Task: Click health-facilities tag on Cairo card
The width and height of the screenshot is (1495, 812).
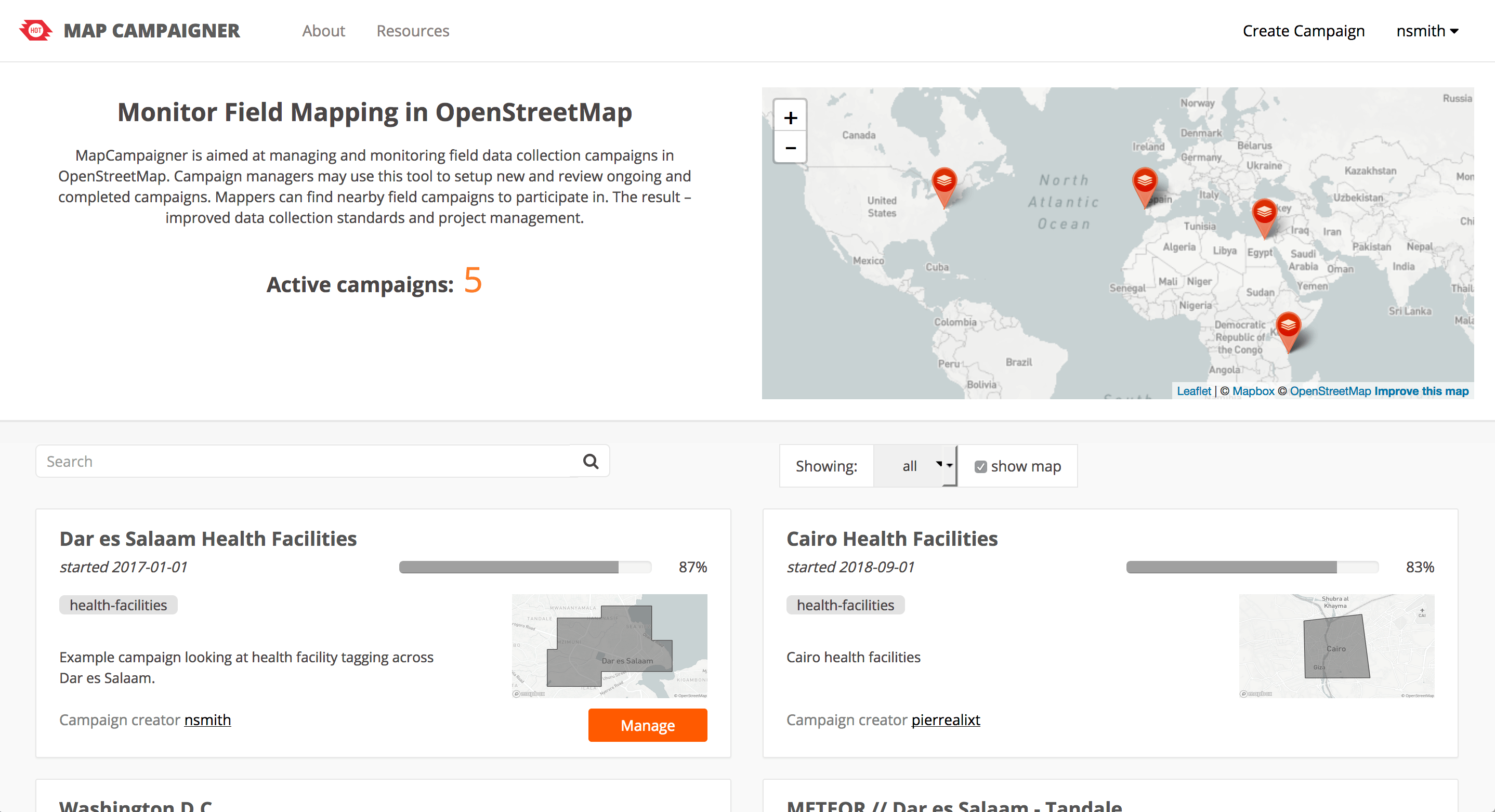Action: [846, 605]
